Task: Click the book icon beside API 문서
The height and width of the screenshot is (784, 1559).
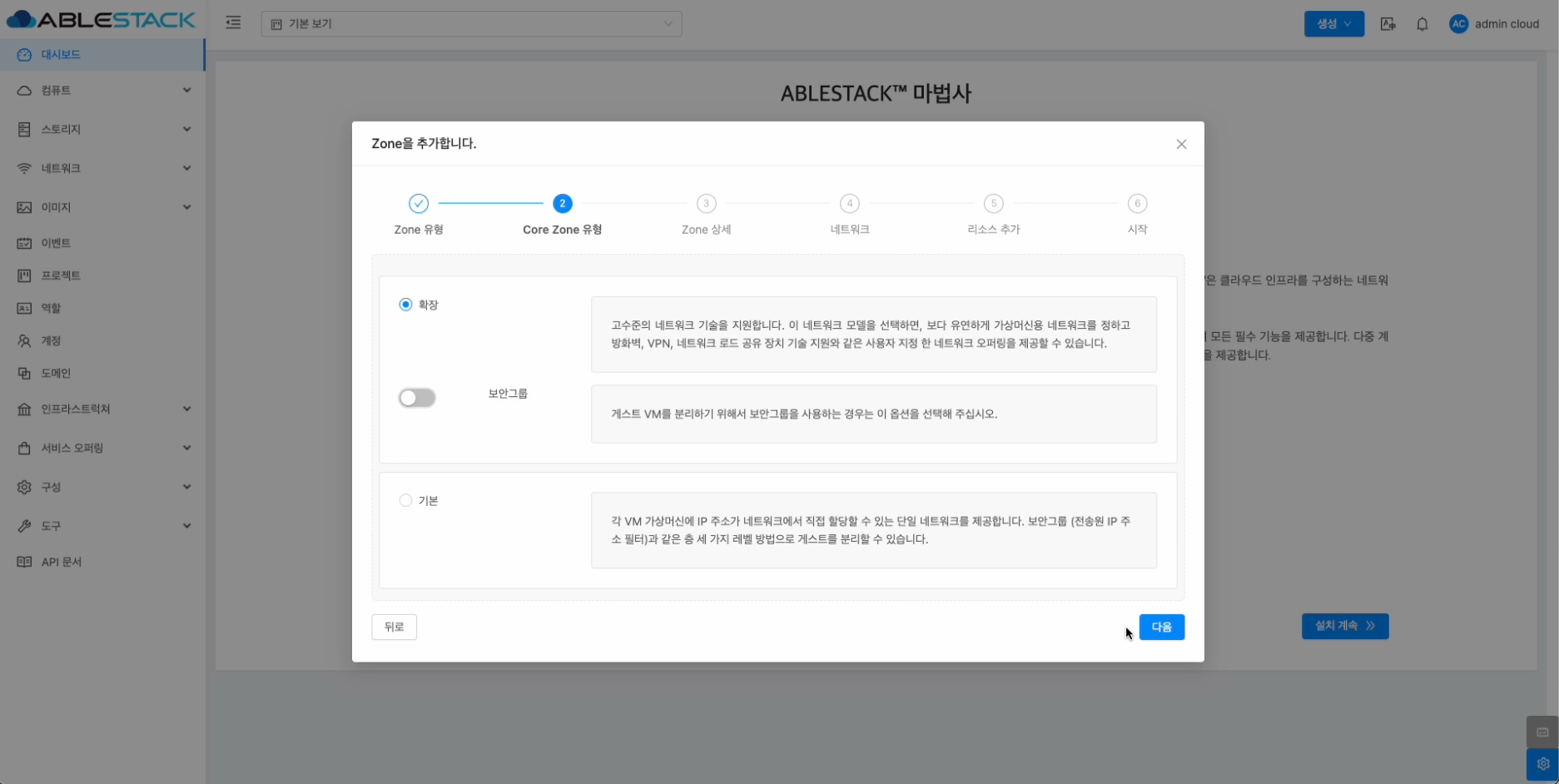Action: (x=24, y=563)
